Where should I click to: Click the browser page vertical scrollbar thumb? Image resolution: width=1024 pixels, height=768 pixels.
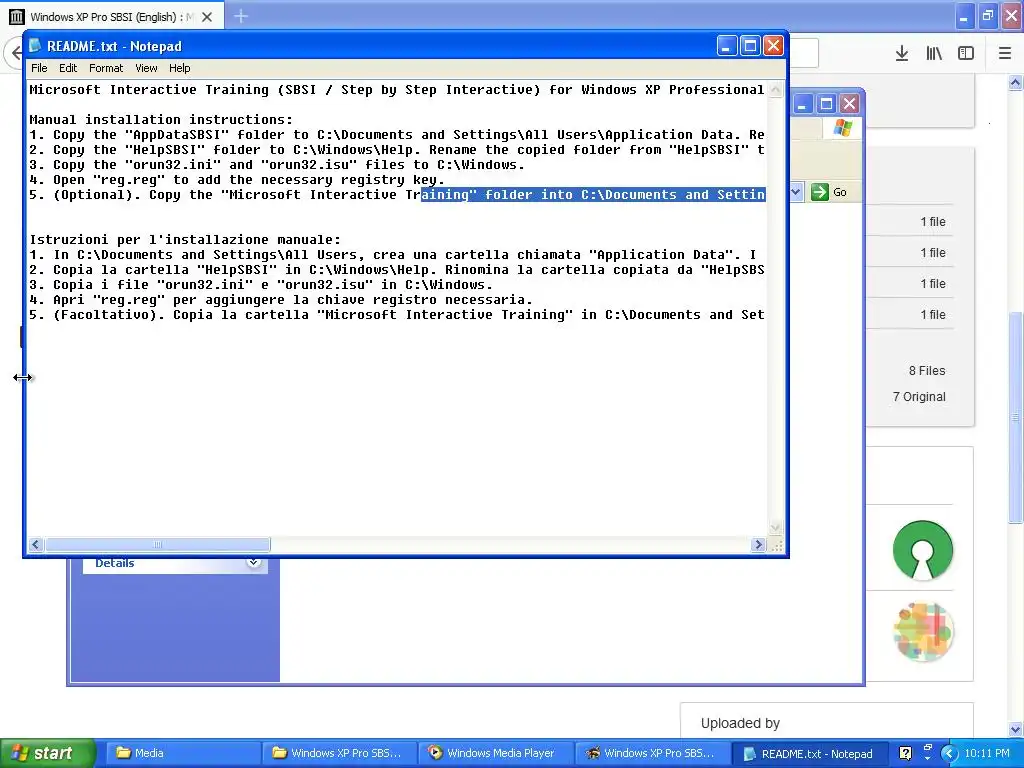coord(1015,417)
